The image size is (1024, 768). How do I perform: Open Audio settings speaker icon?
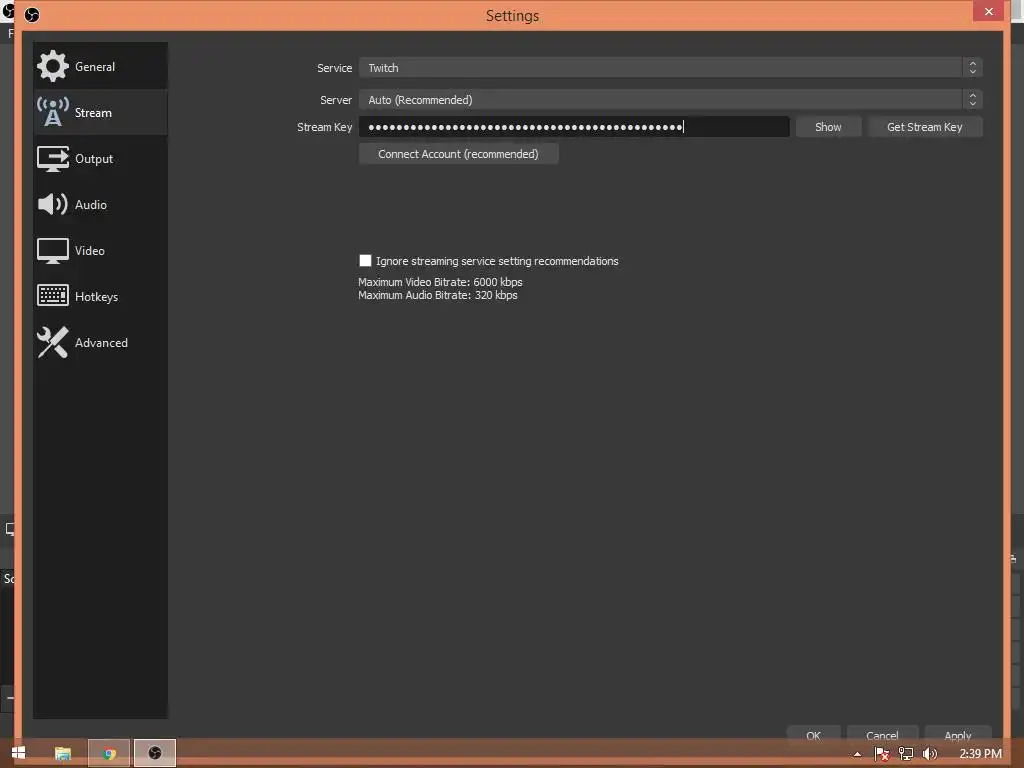pos(52,204)
